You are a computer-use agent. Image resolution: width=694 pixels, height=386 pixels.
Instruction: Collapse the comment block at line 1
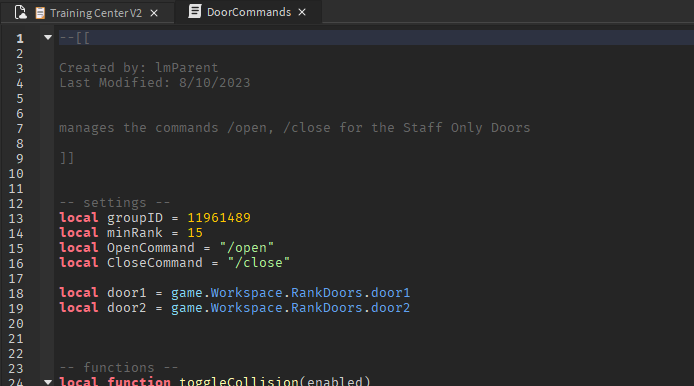(x=48, y=38)
